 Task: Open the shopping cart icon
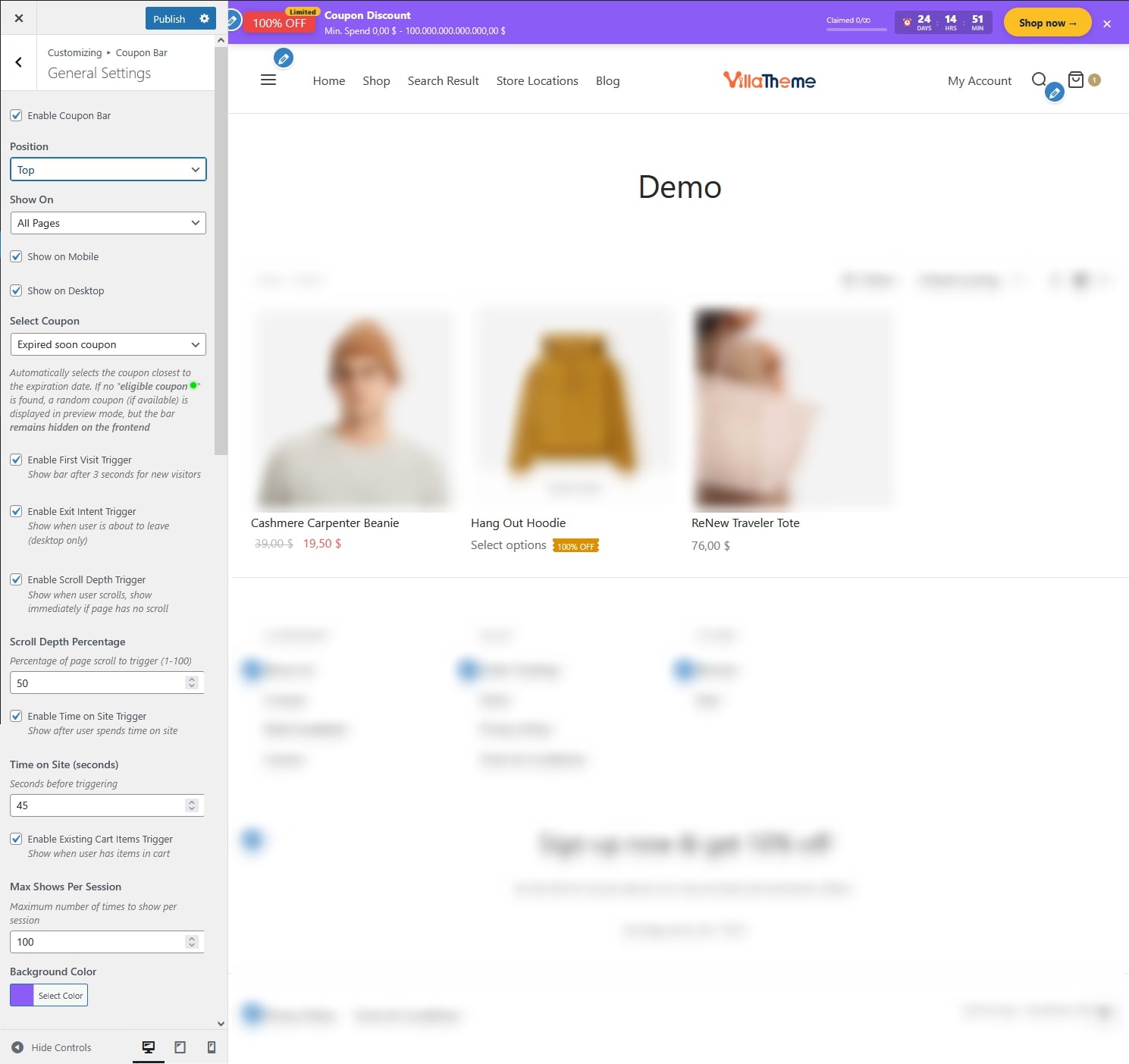pyautogui.click(x=1075, y=80)
